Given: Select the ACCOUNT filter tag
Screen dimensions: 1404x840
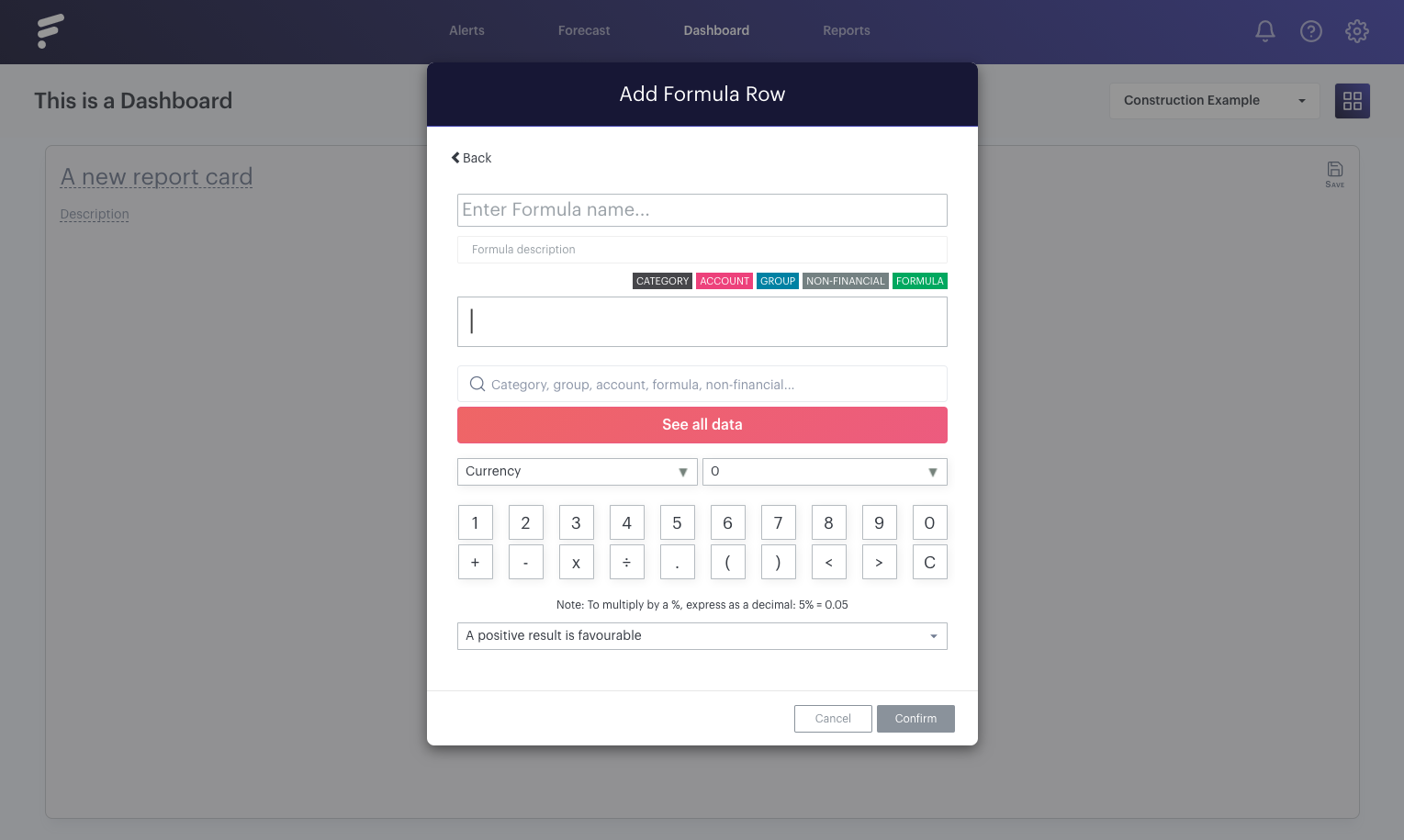Looking at the screenshot, I should [724, 281].
